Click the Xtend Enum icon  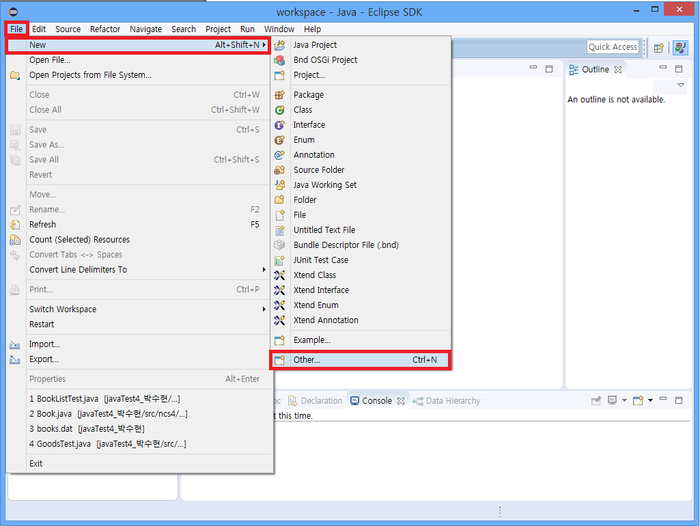279,305
